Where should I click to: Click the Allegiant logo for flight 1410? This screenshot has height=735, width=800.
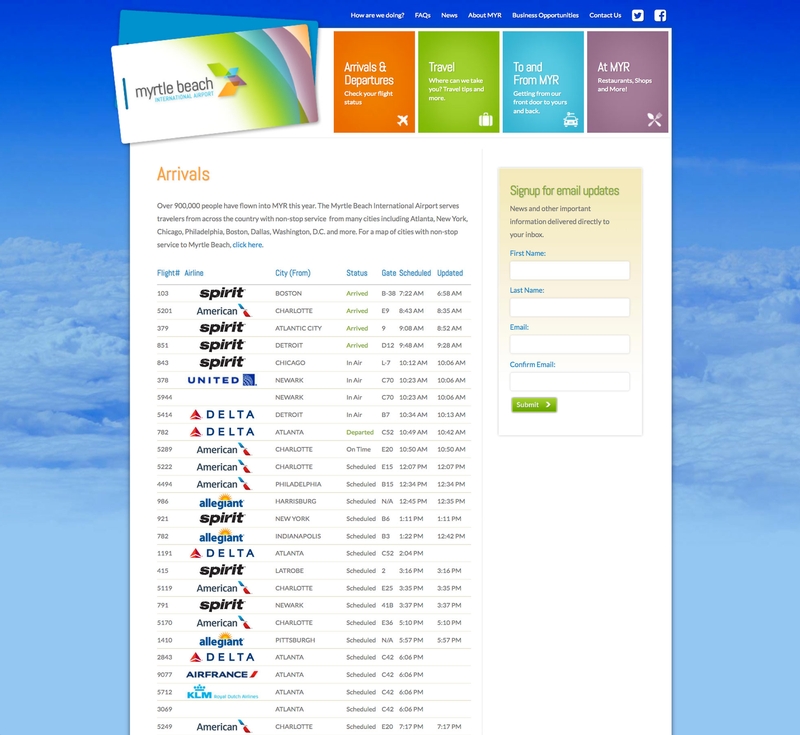pos(221,640)
